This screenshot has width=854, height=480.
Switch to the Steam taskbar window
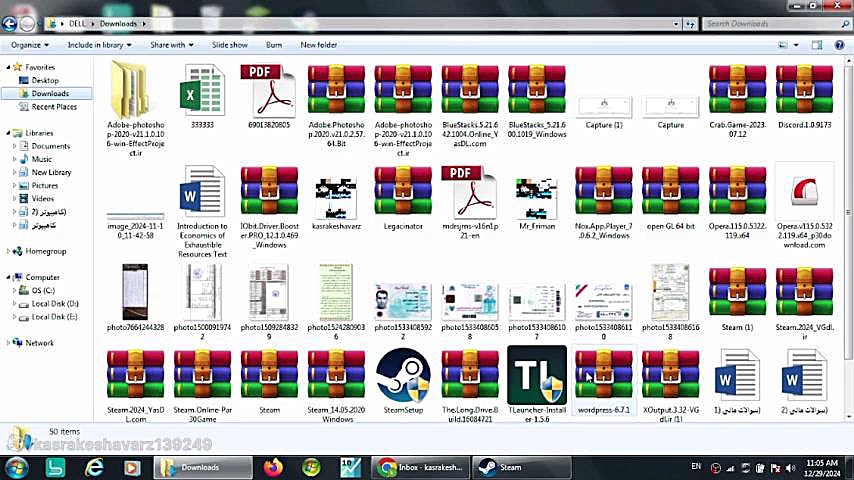521,467
